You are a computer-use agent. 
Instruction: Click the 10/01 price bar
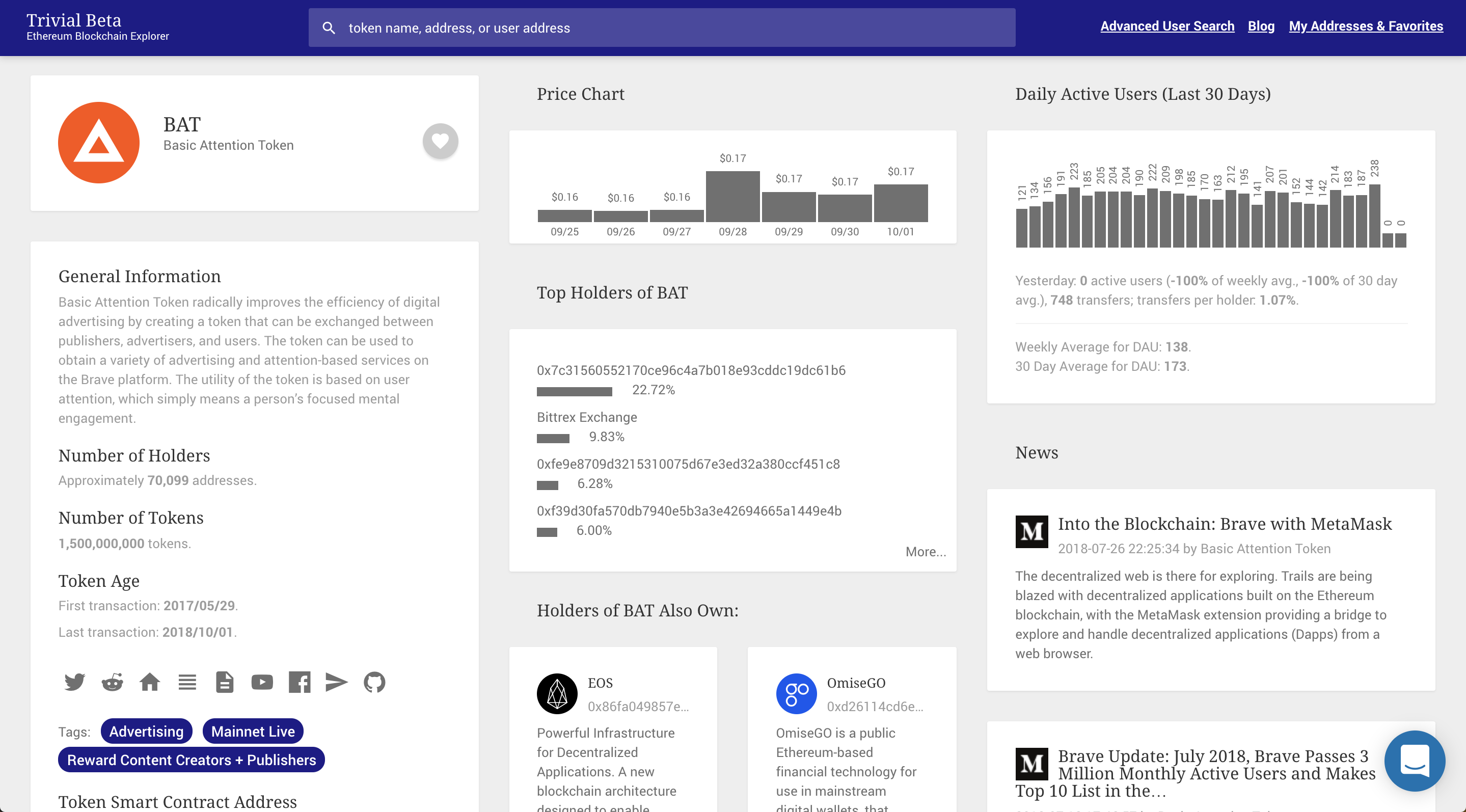[900, 203]
